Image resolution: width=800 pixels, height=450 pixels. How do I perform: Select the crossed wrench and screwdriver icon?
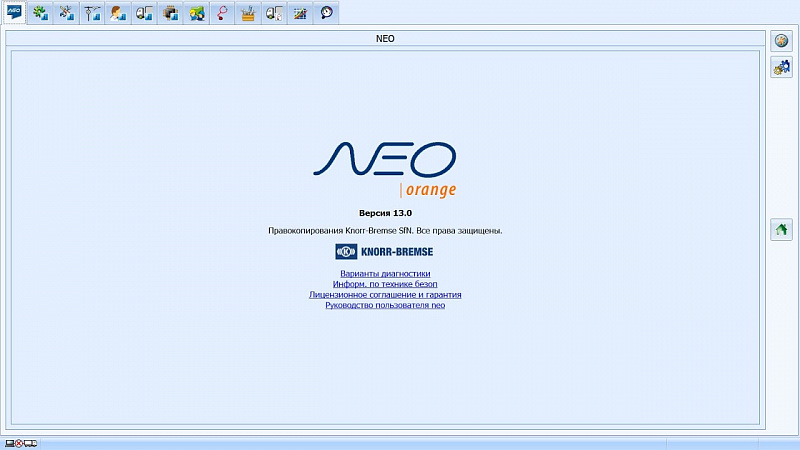66,12
